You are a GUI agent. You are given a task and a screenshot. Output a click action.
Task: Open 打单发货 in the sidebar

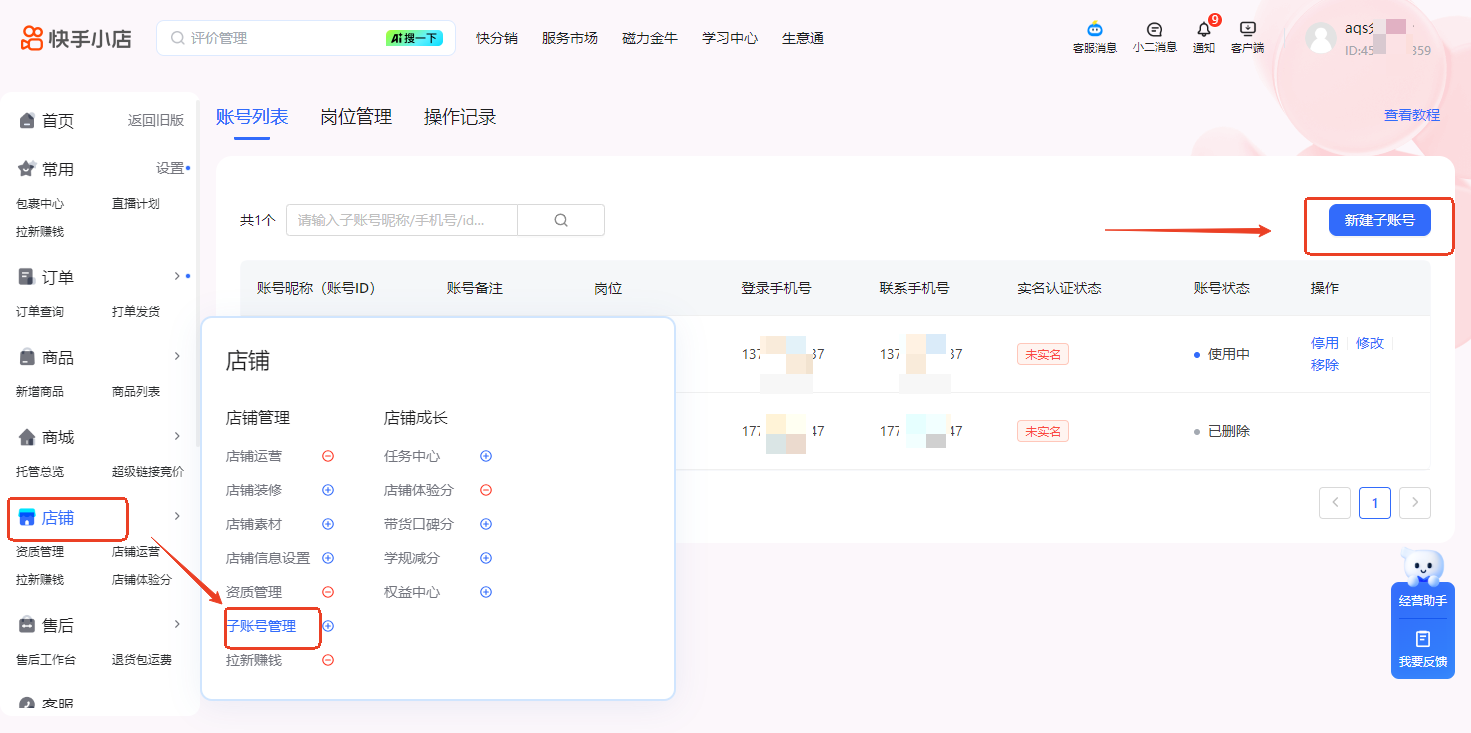coord(136,312)
